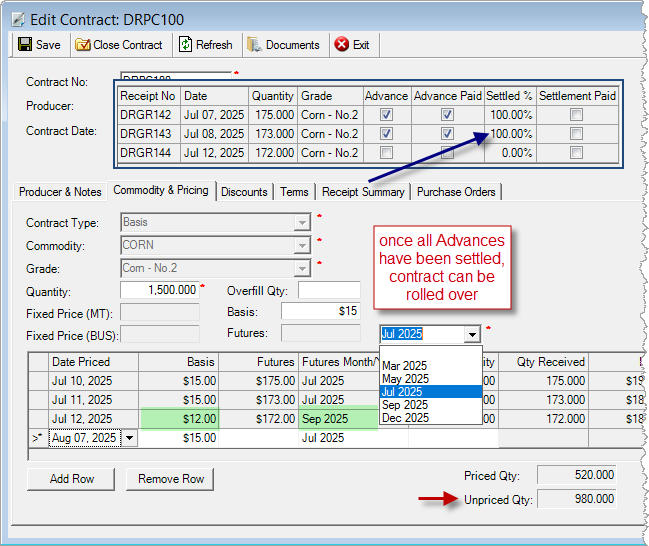Open the Purchase Orders tab
649x546 pixels.
[x=456, y=192]
